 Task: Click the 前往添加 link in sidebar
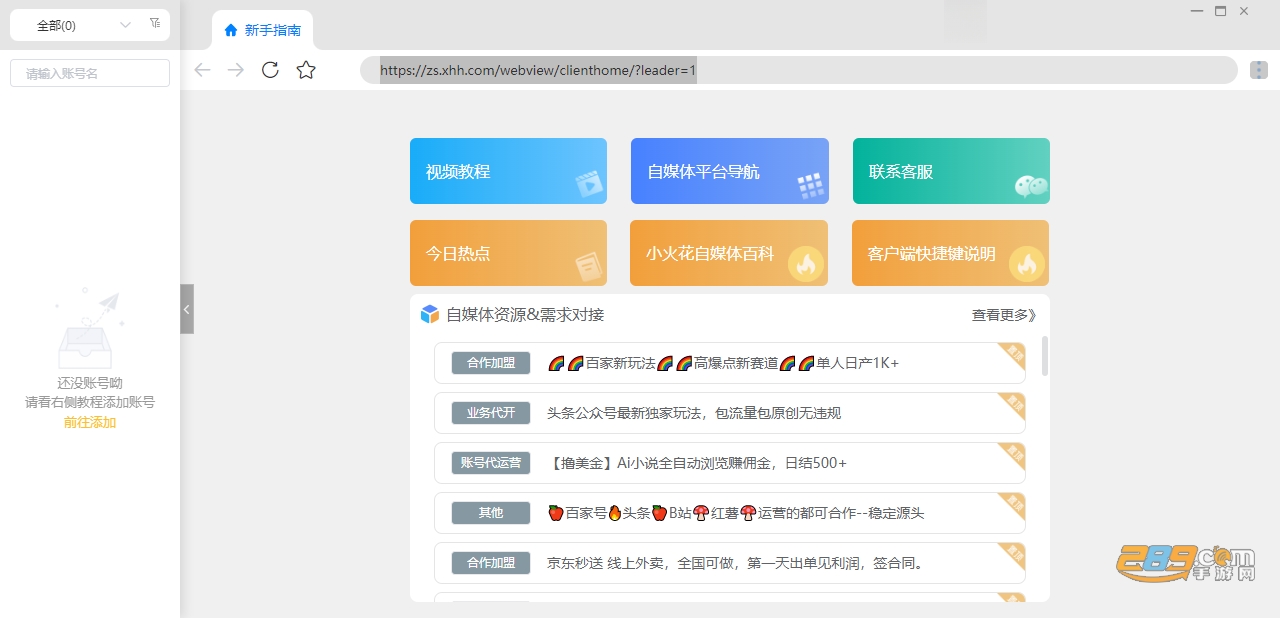90,422
